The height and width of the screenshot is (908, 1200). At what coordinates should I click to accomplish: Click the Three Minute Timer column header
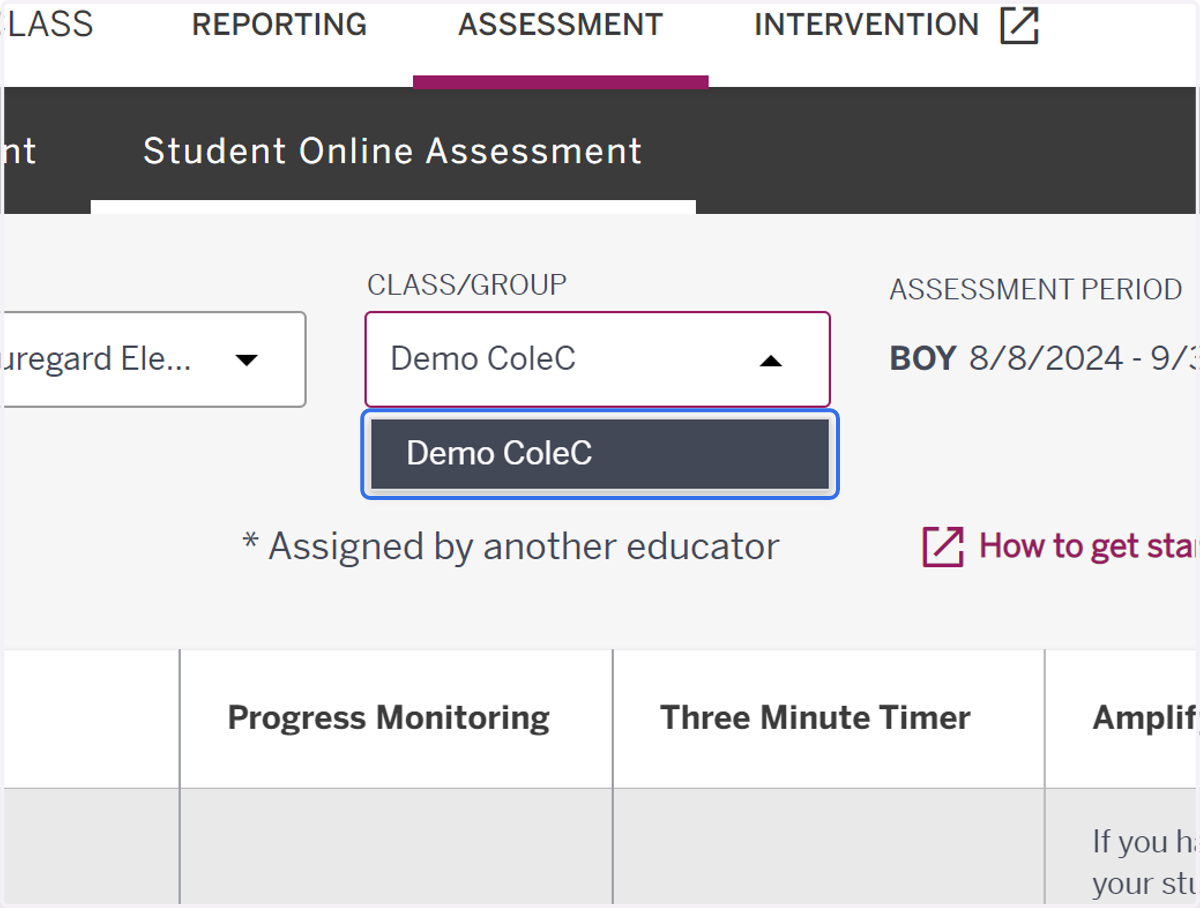click(x=815, y=718)
